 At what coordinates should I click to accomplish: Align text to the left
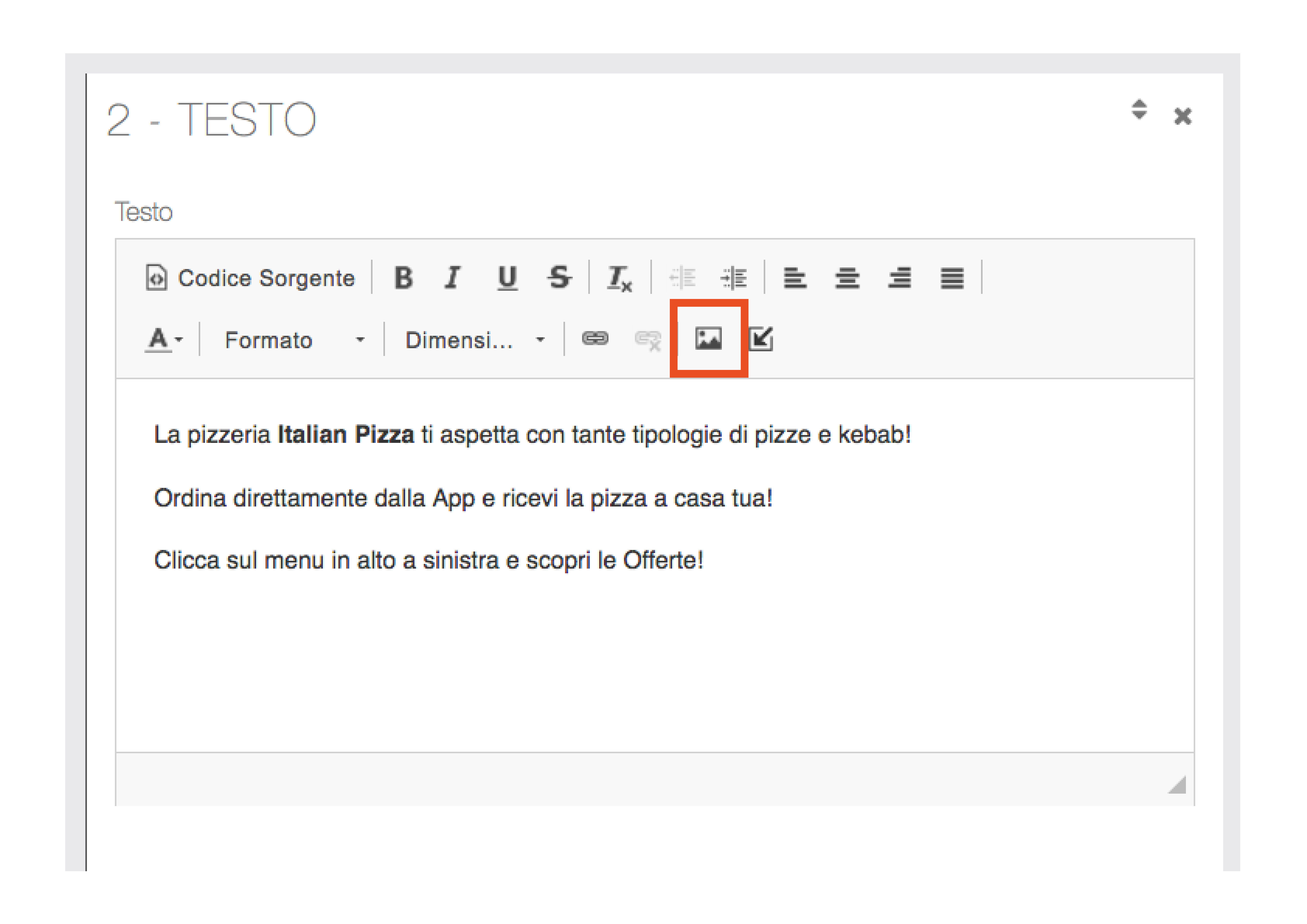coord(795,278)
